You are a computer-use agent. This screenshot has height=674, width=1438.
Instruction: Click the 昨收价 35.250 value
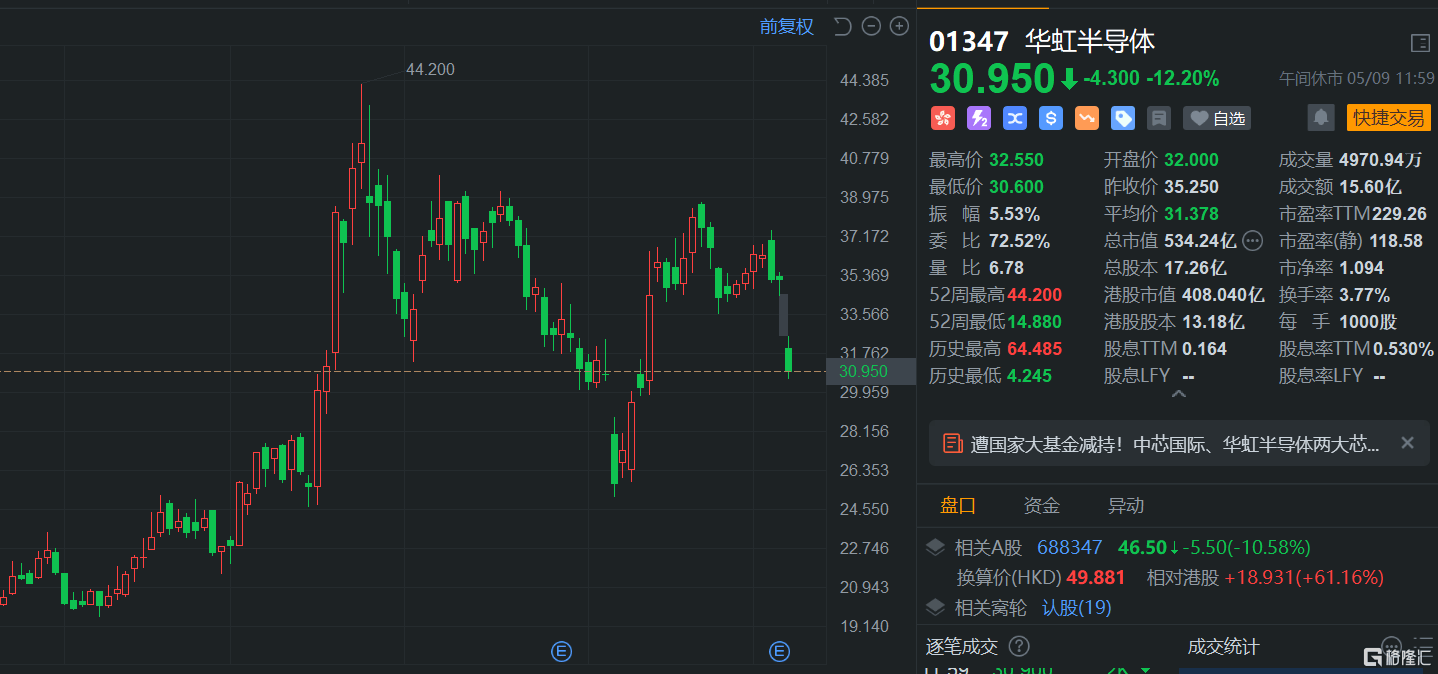1191,187
